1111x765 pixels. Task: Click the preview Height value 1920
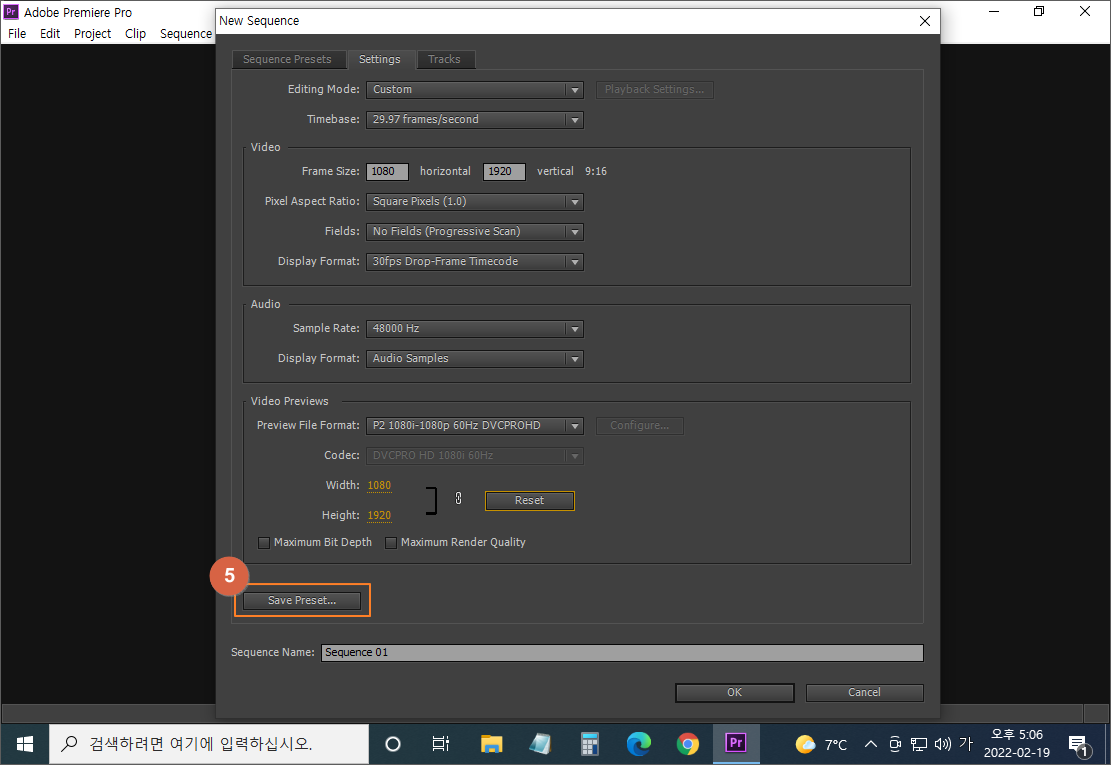pos(379,516)
